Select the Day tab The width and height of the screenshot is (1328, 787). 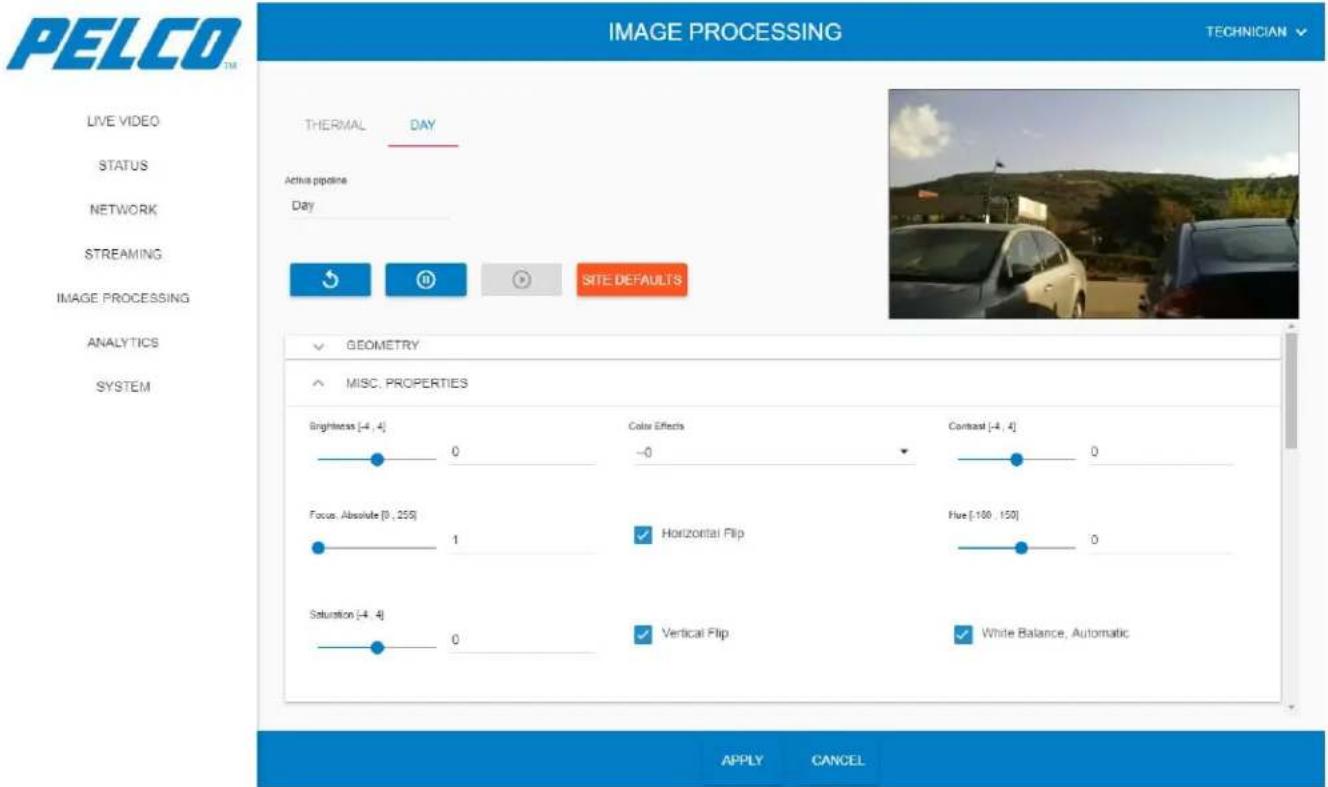pos(423,125)
